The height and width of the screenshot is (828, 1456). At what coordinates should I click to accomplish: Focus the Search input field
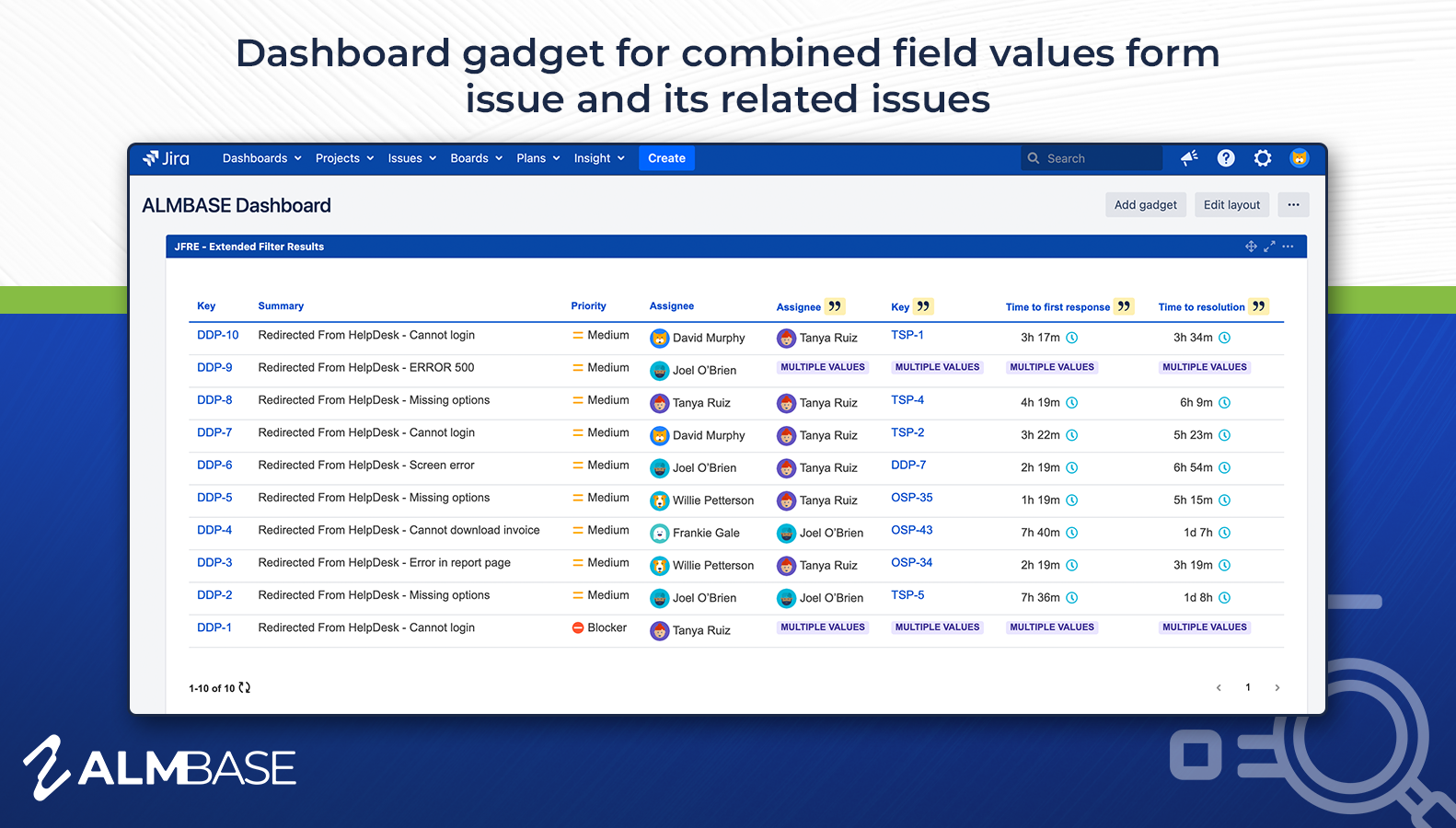(x=1092, y=158)
